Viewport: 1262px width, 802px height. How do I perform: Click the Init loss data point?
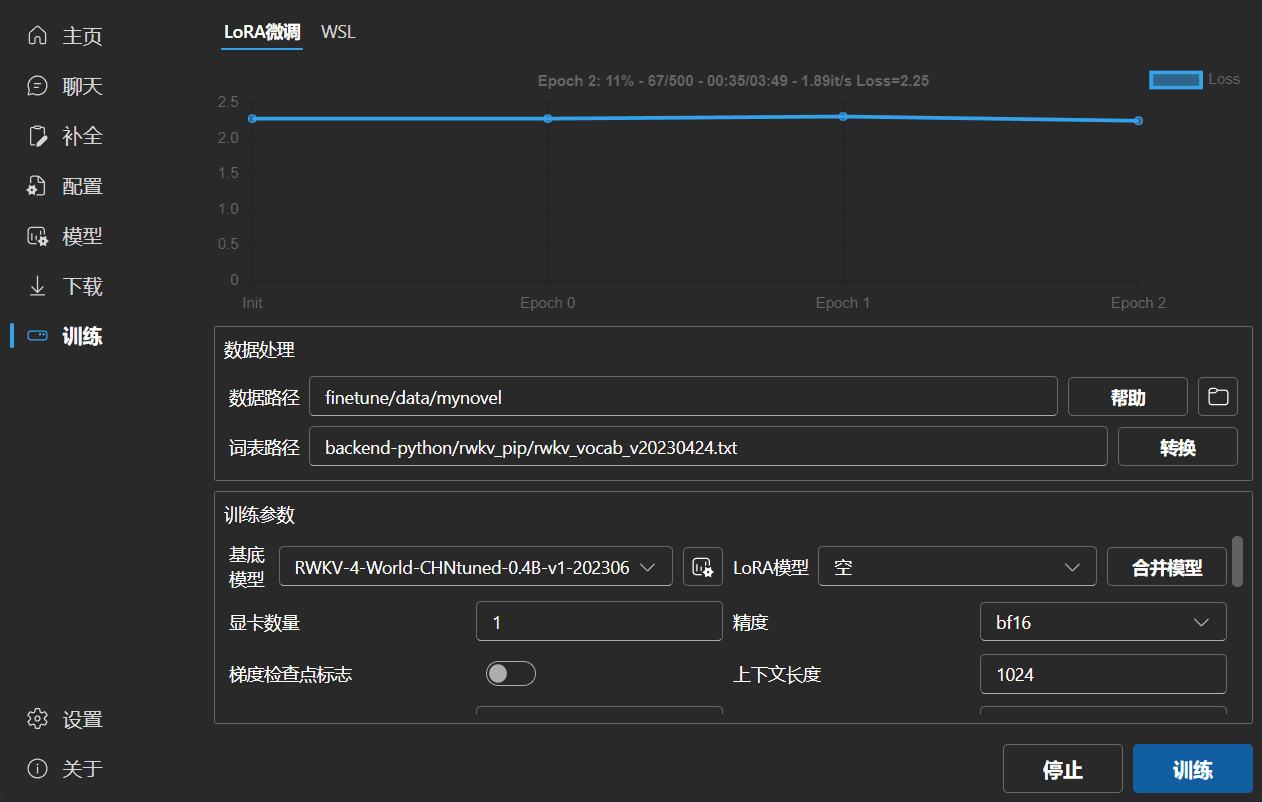(x=252, y=118)
